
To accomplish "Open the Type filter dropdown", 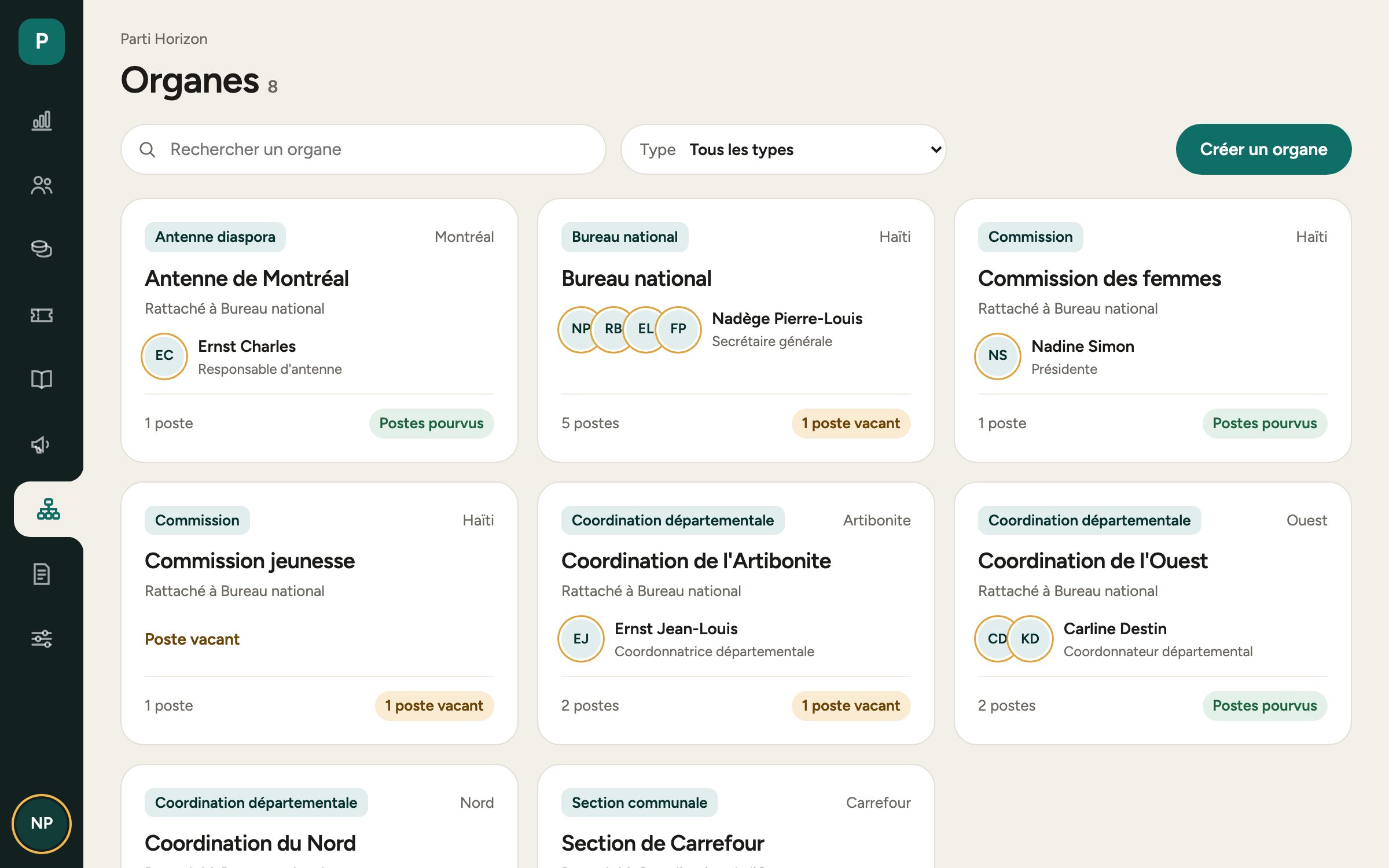I will (784, 149).
